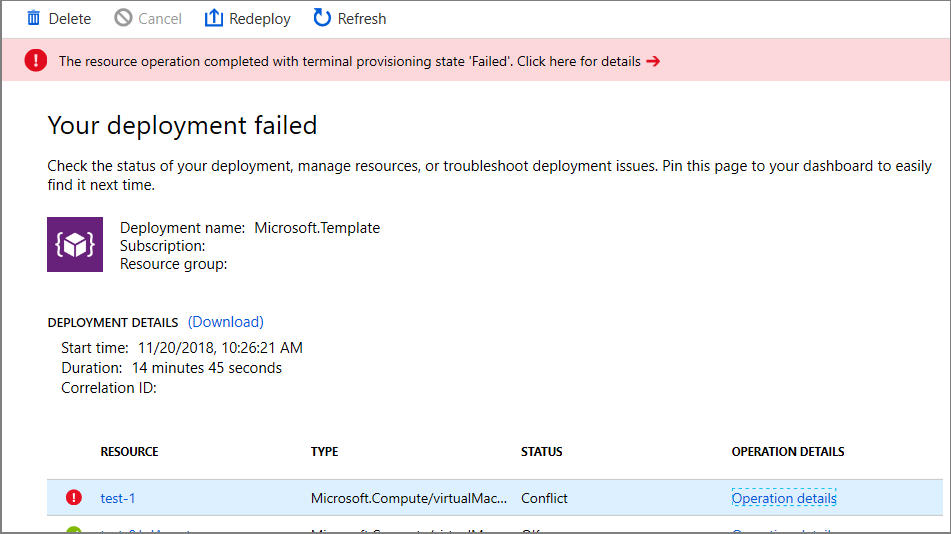The image size is (951, 534).
Task: Select the Conflict status cell
Action: click(x=545, y=498)
